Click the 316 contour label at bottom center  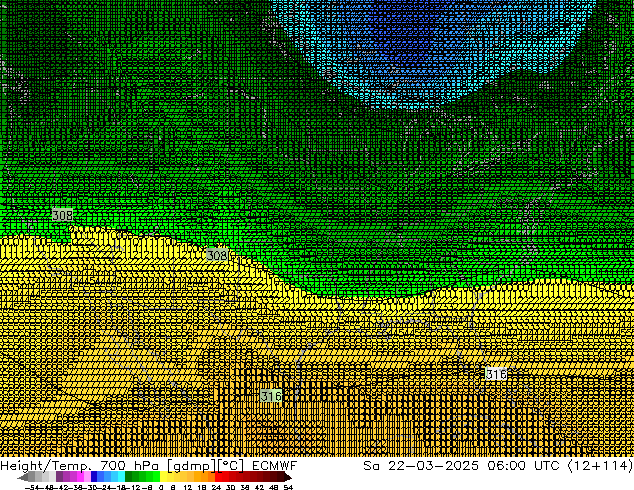pyautogui.click(x=270, y=396)
